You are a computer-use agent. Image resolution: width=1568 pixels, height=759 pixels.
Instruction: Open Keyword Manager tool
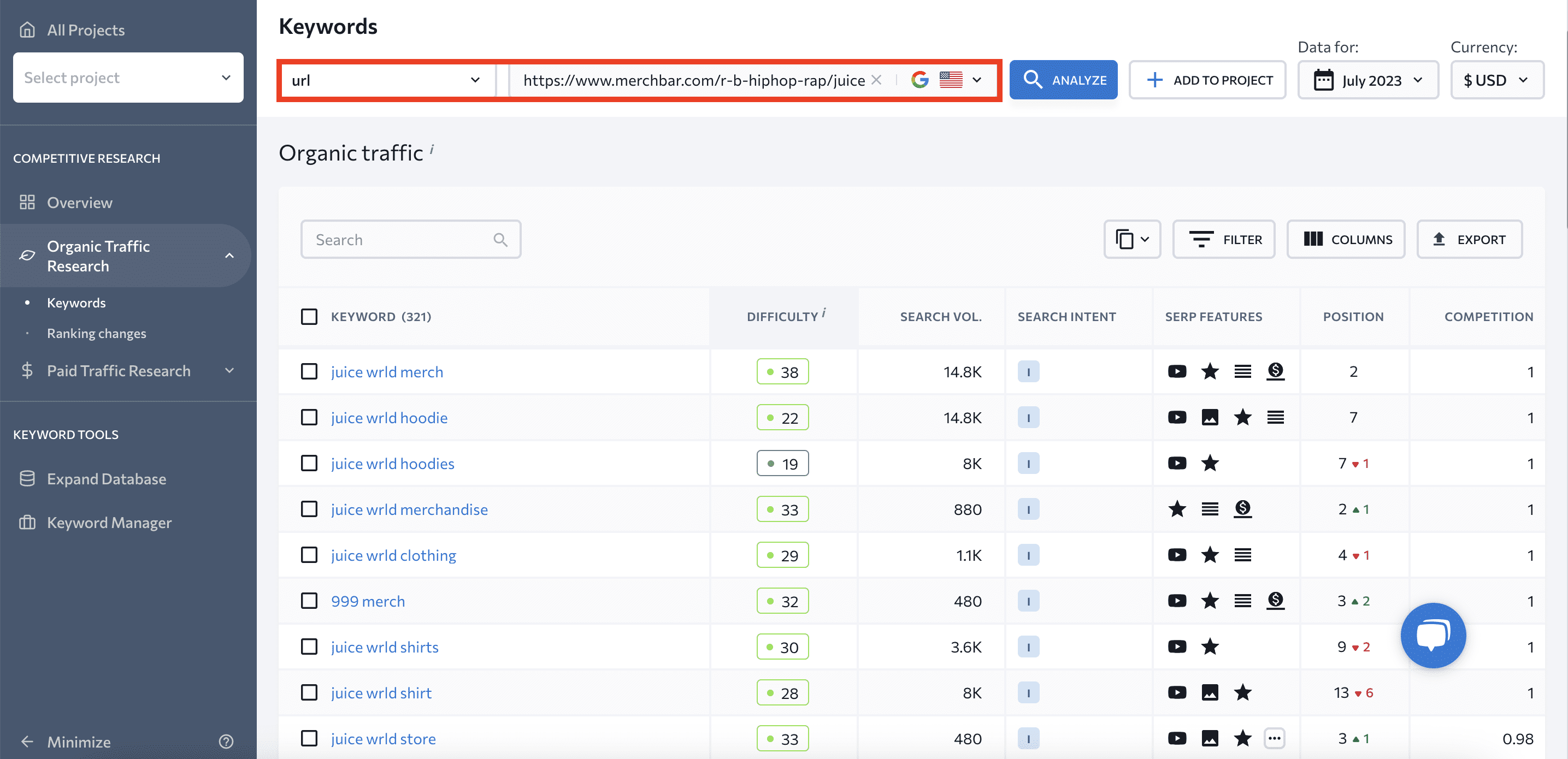click(x=109, y=523)
